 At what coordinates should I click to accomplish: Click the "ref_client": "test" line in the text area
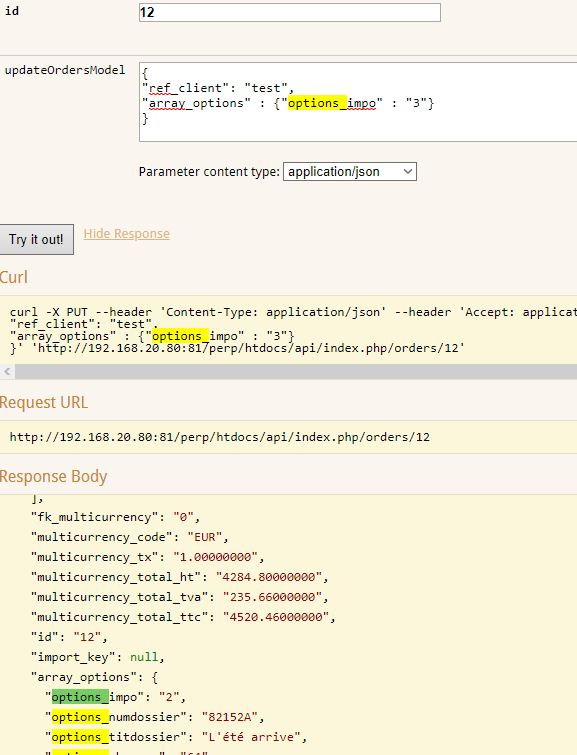tap(218, 88)
